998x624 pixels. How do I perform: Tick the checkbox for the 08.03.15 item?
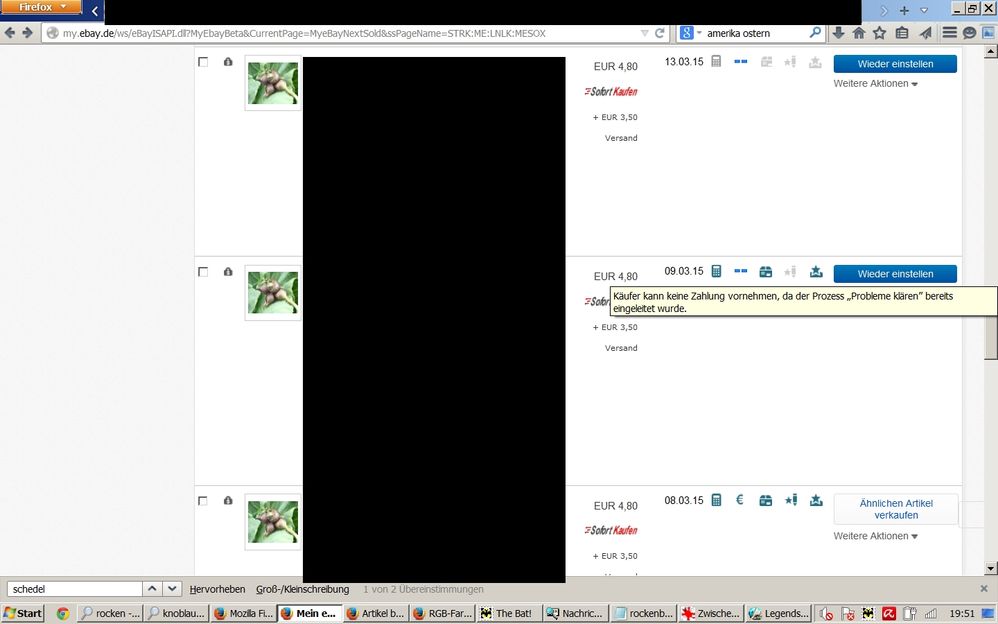click(203, 500)
